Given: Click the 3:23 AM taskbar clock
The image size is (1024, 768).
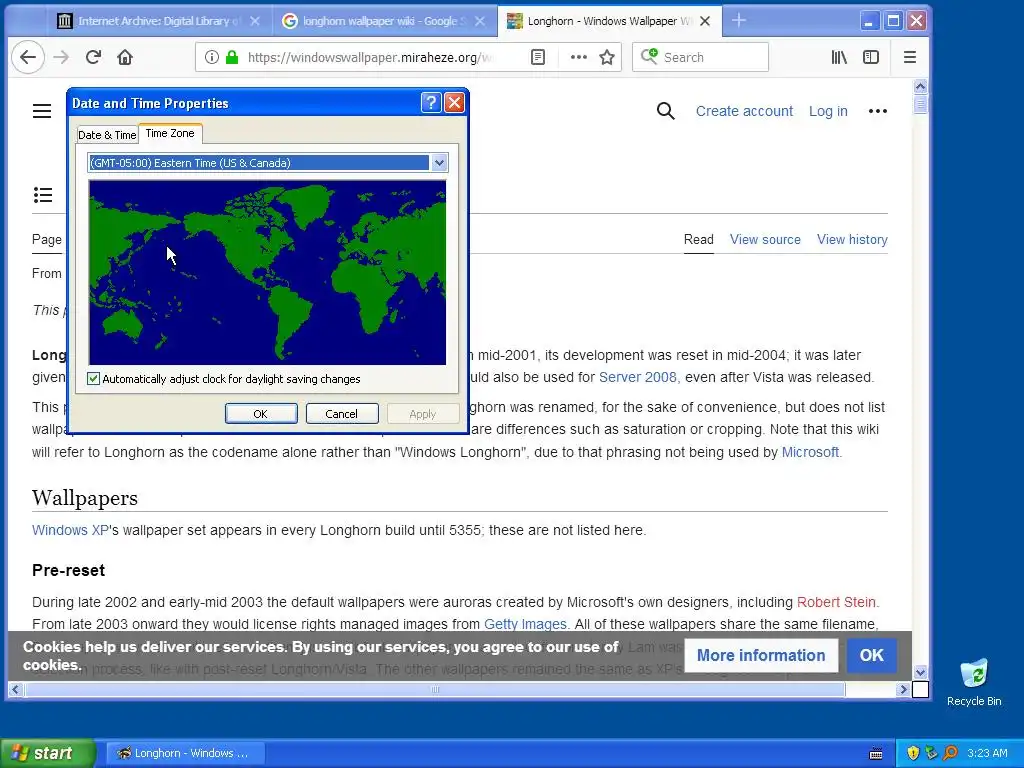Looking at the screenshot, I should (x=987, y=753).
